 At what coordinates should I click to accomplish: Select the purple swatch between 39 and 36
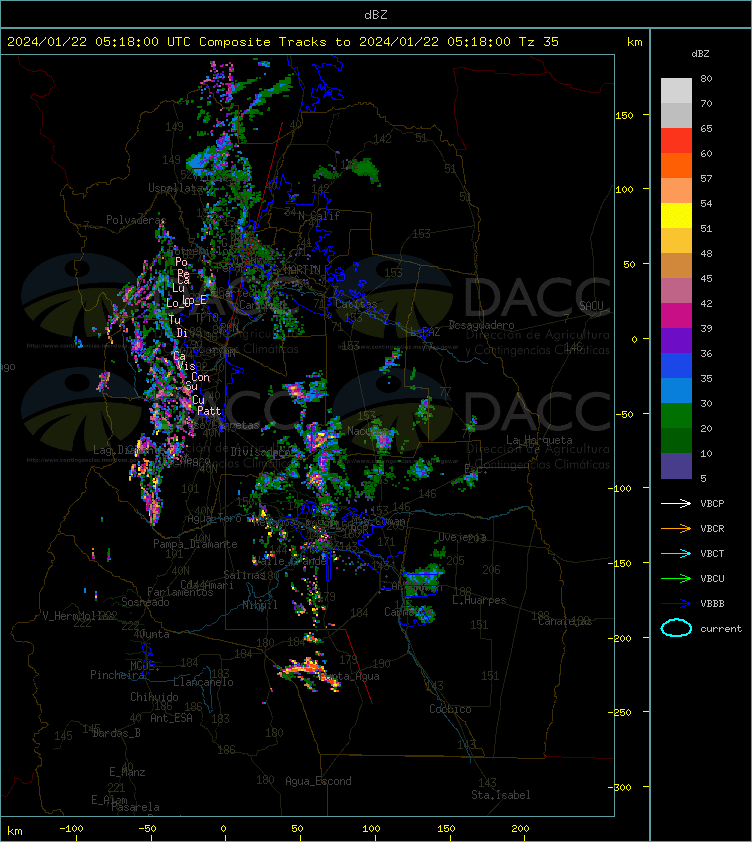coord(676,340)
